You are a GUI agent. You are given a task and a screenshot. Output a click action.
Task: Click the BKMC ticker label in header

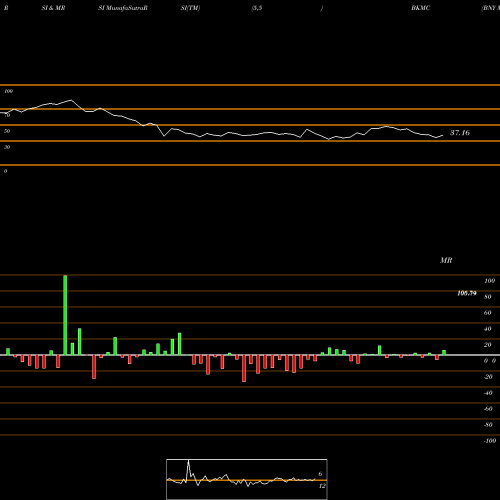[420, 8]
